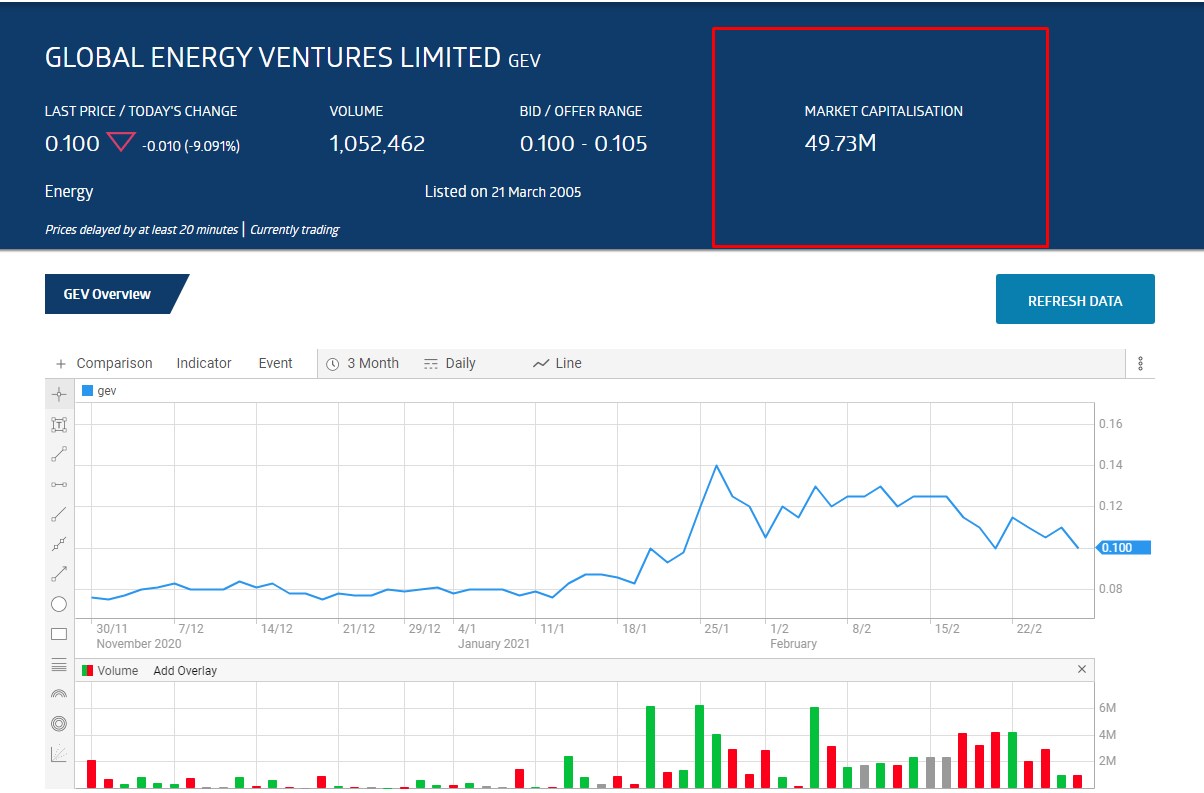Open the 3 Month period dropdown
Screen dimensions: 1204x793
[x=362, y=363]
